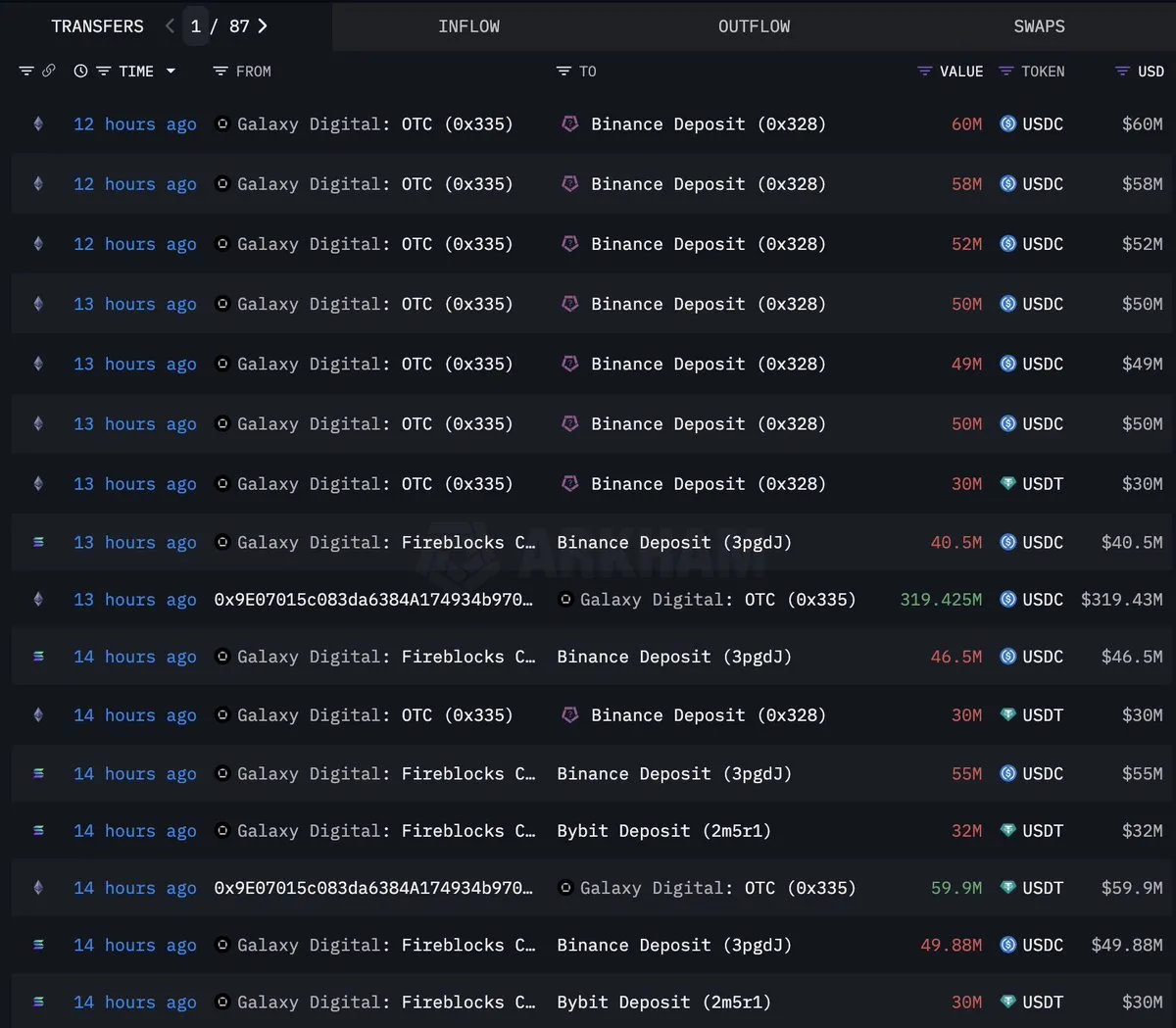Screen dimensions: 1176x1028
Task: Click USDC token icon in the $49.88M row
Action: tap(1007, 945)
